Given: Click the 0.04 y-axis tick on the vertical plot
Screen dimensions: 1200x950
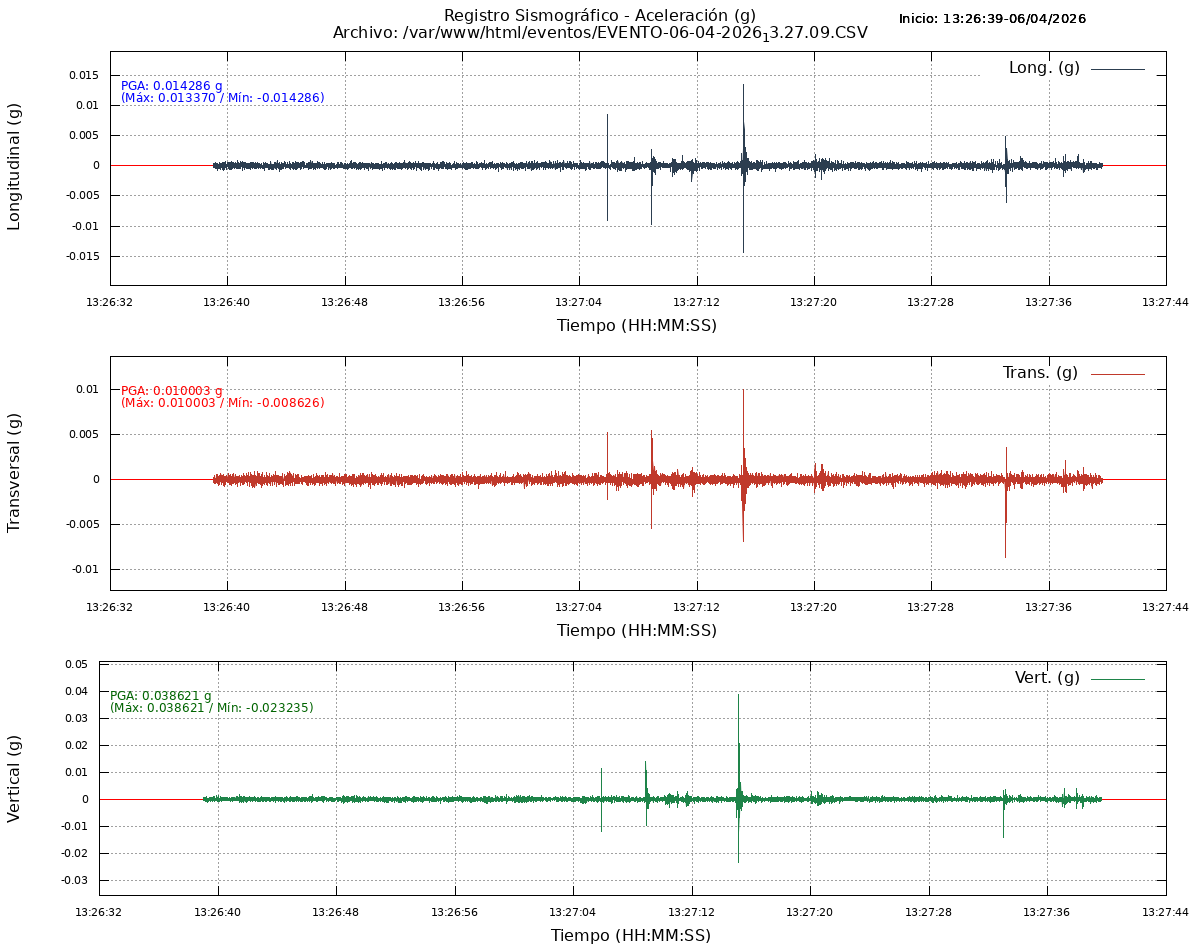Looking at the screenshot, I should tap(77, 691).
